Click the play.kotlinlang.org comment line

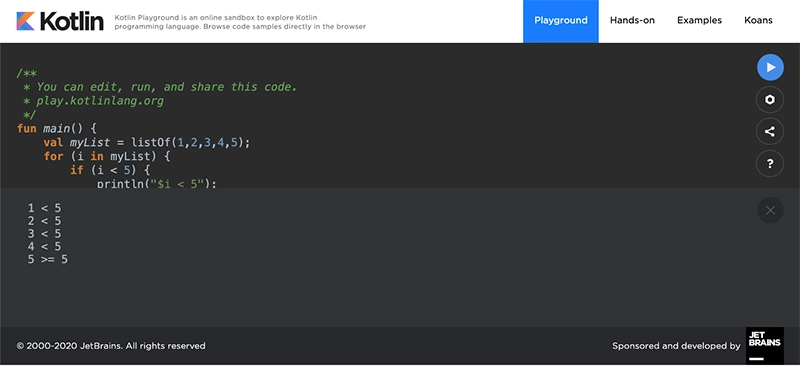pos(94,101)
